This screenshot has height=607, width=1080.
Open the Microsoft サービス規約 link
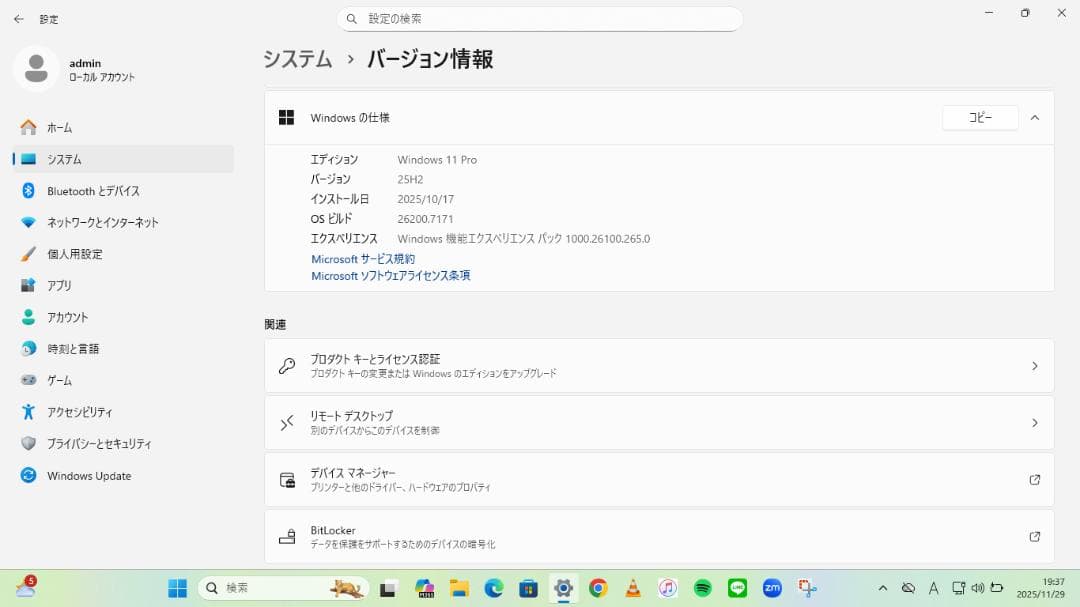(363, 259)
